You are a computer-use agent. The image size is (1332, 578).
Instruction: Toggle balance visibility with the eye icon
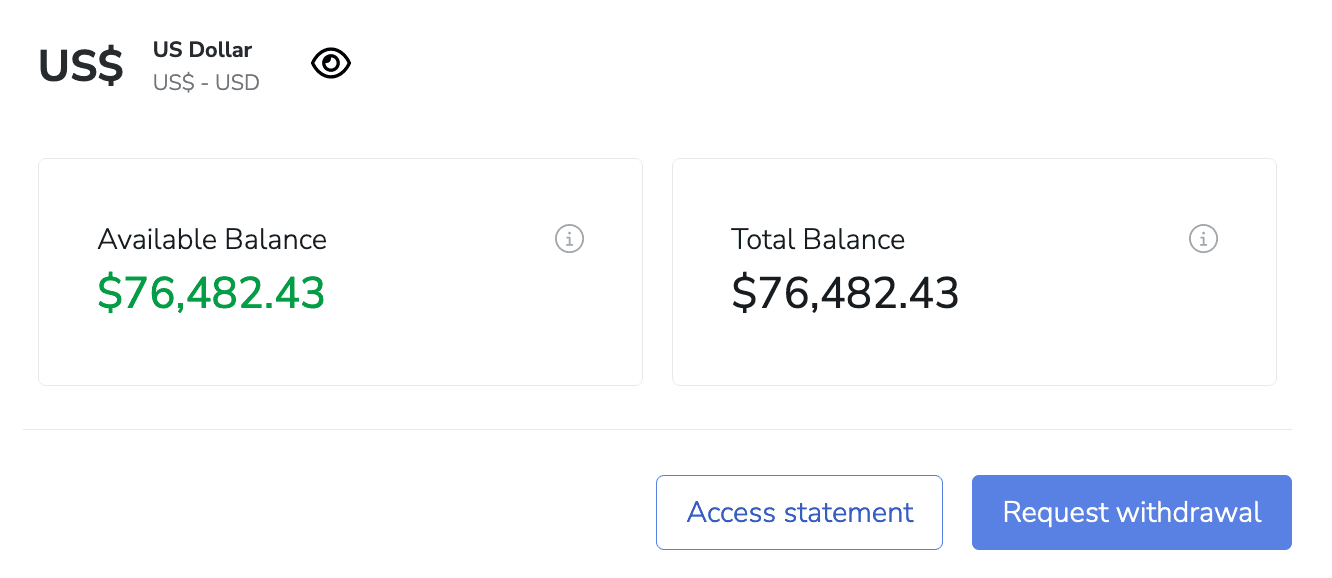coord(331,64)
